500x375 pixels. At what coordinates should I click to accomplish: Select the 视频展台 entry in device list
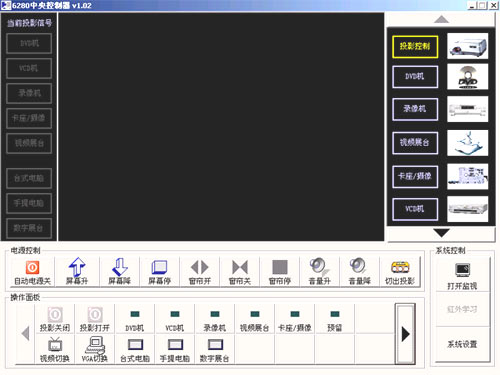click(x=415, y=143)
